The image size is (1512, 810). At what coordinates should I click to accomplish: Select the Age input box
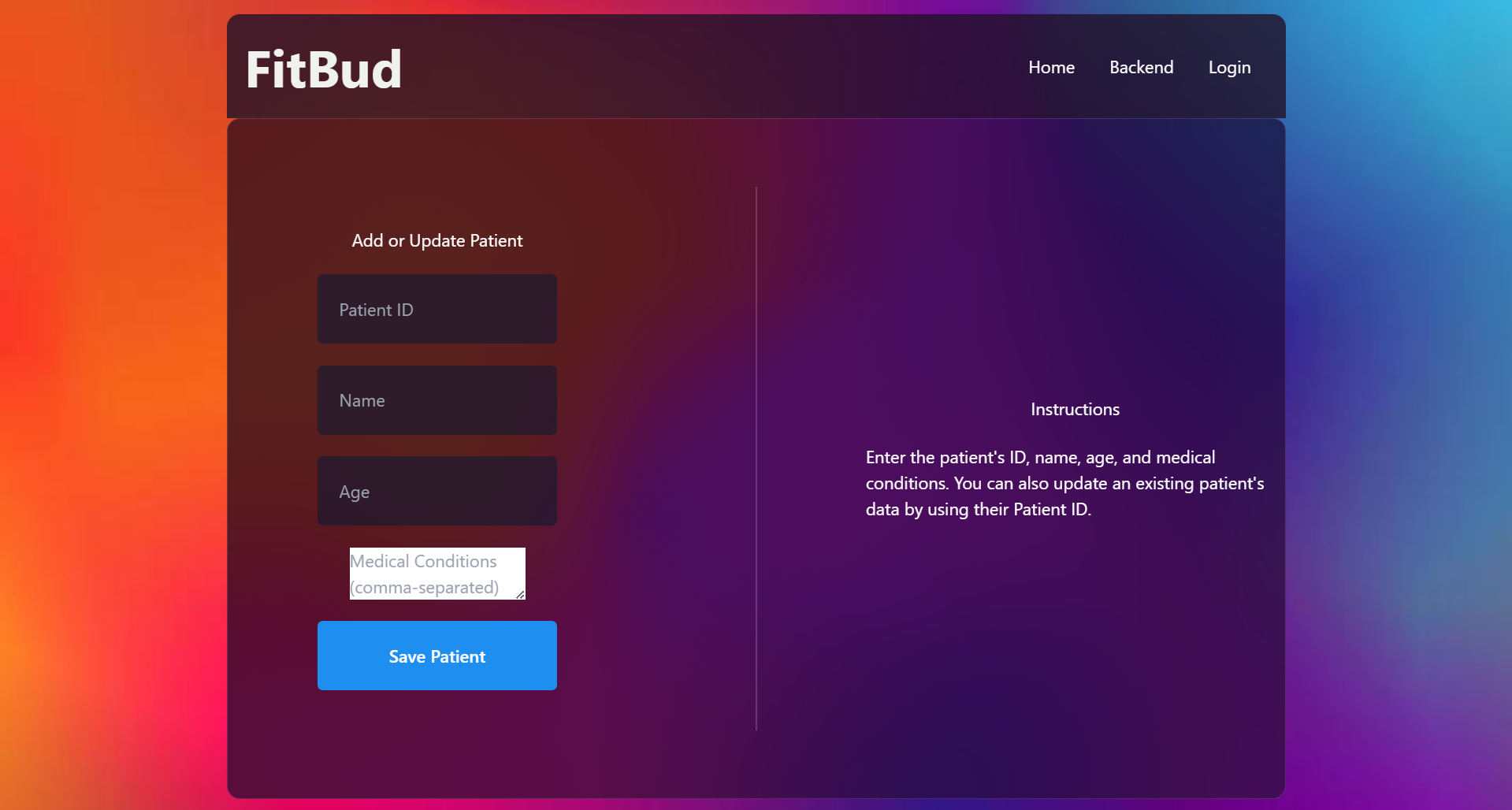437,492
